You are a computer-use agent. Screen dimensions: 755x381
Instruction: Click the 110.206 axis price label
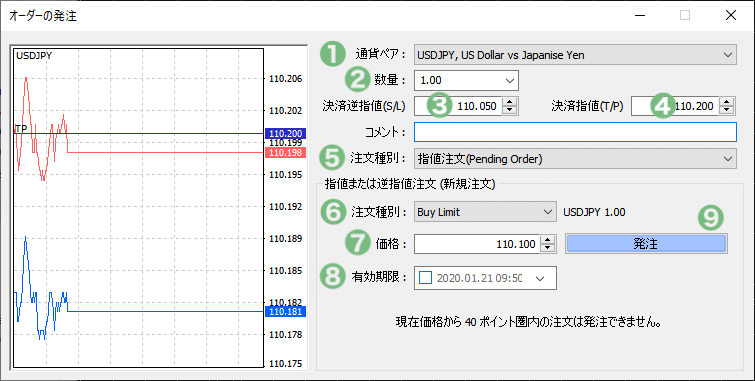(x=286, y=79)
